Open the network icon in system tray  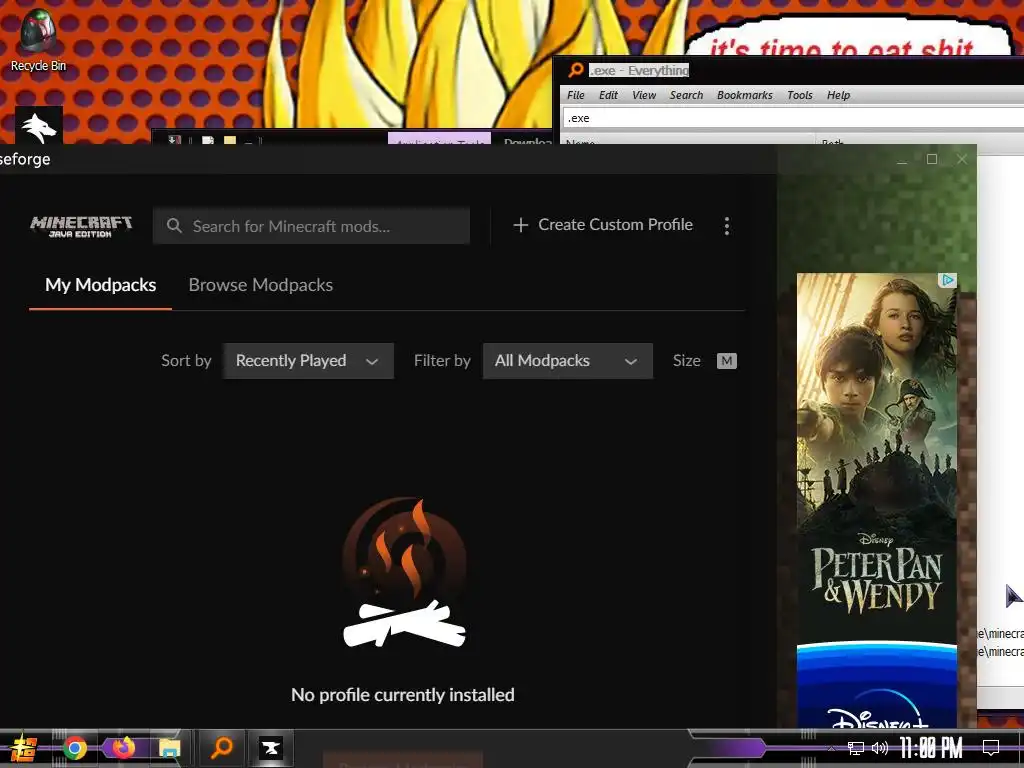(x=856, y=748)
